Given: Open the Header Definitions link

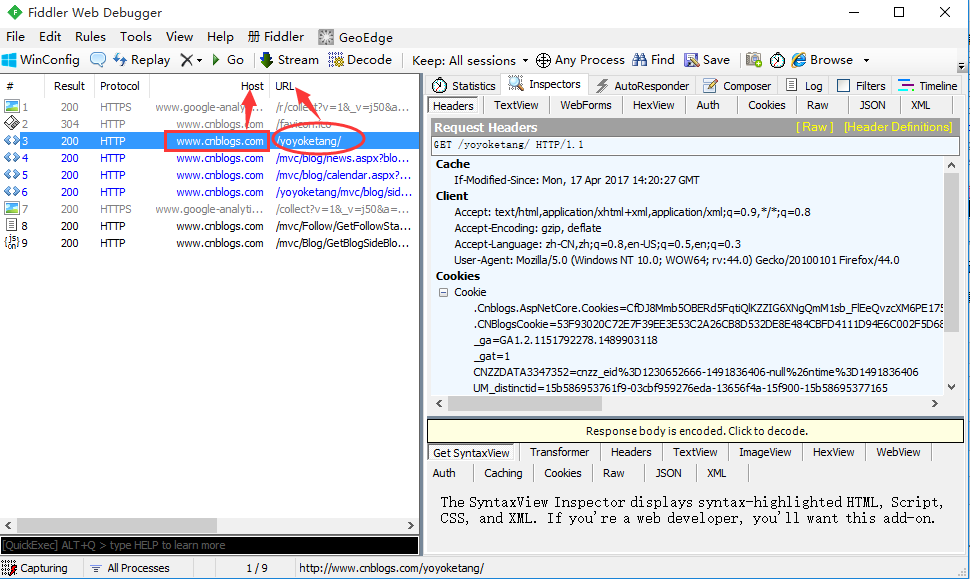Looking at the screenshot, I should point(897,127).
